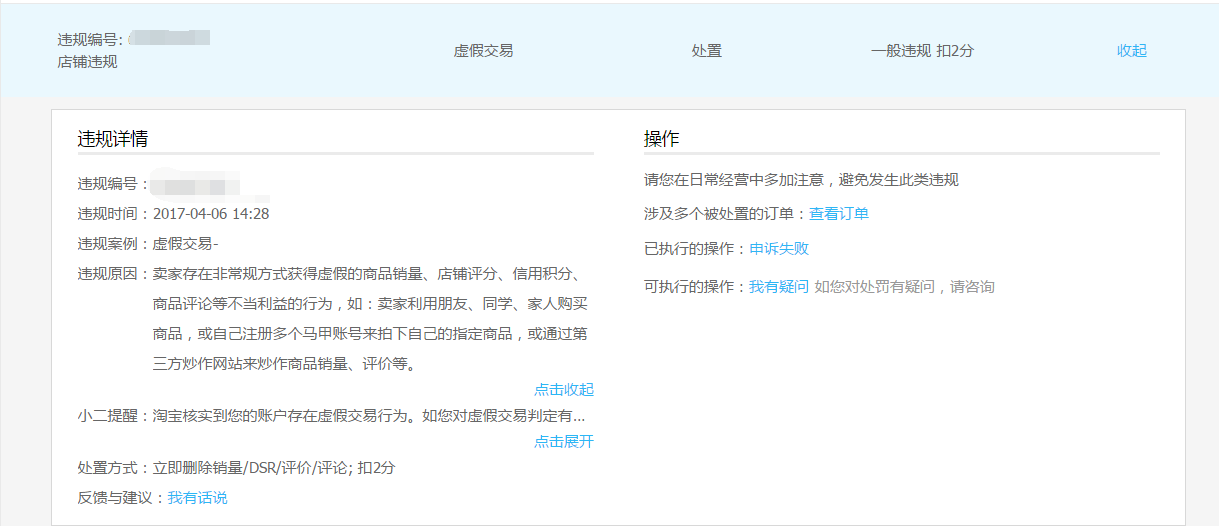Click the 申诉失败 link
1219x526 pixels.
tap(778, 249)
